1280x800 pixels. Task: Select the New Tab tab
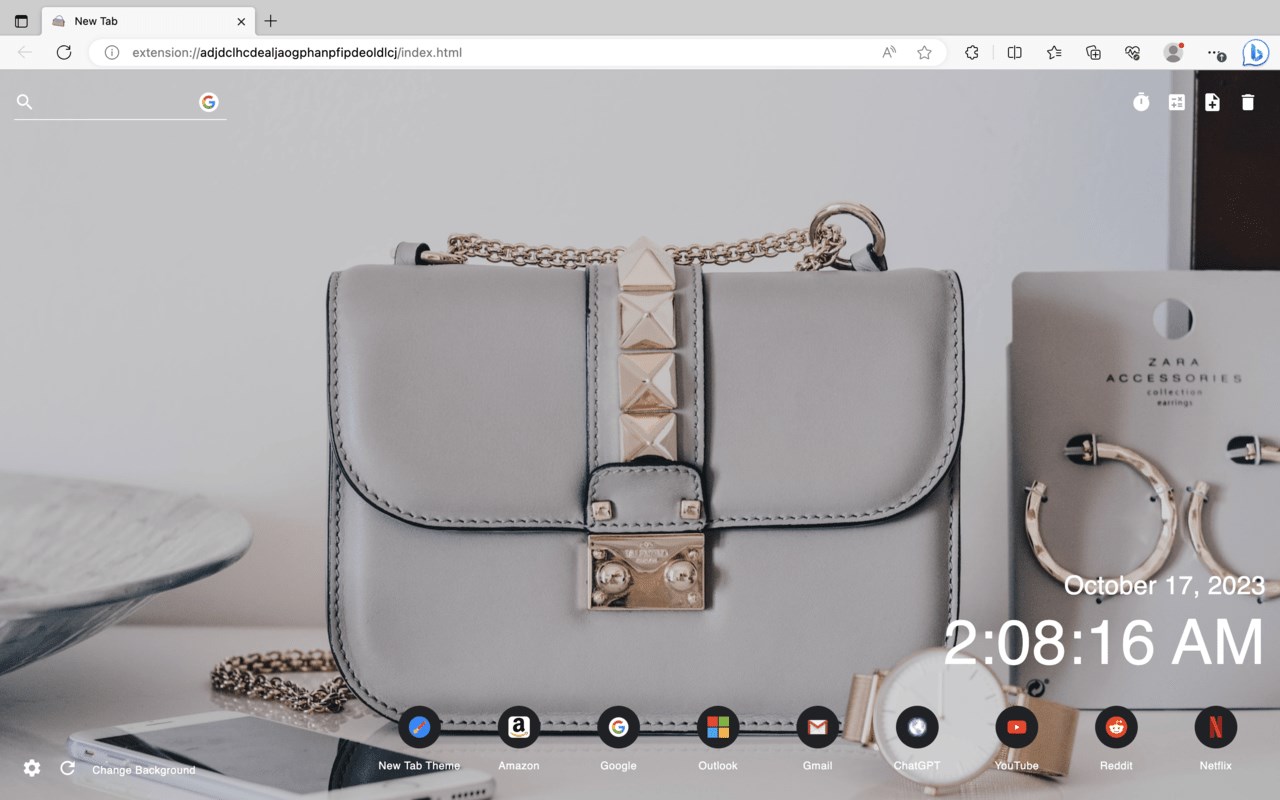[147, 21]
